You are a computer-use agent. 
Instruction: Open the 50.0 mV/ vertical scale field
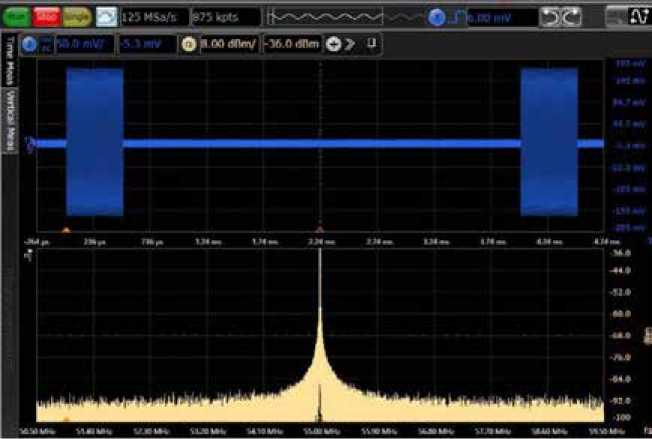(x=82, y=45)
